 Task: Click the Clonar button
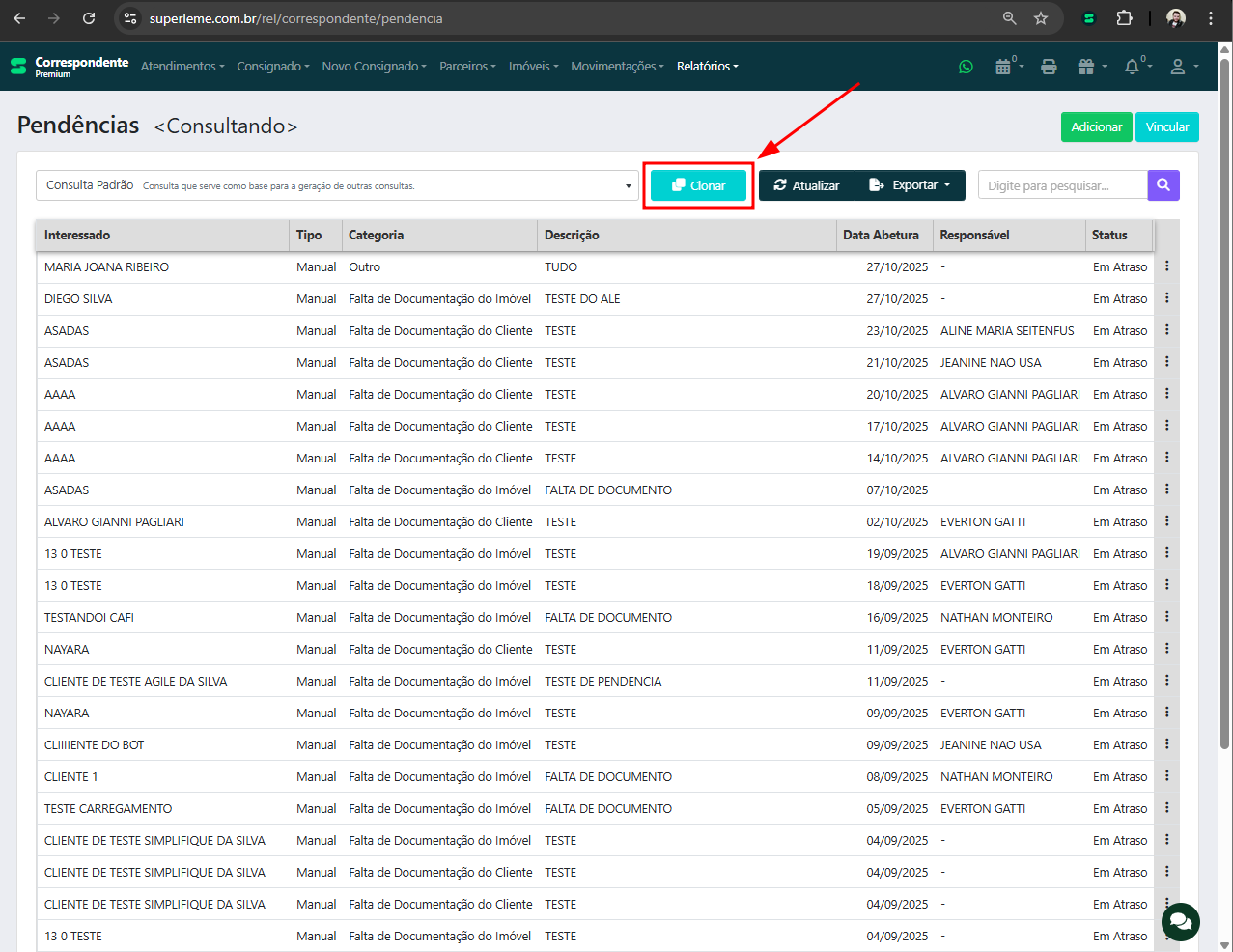[698, 185]
